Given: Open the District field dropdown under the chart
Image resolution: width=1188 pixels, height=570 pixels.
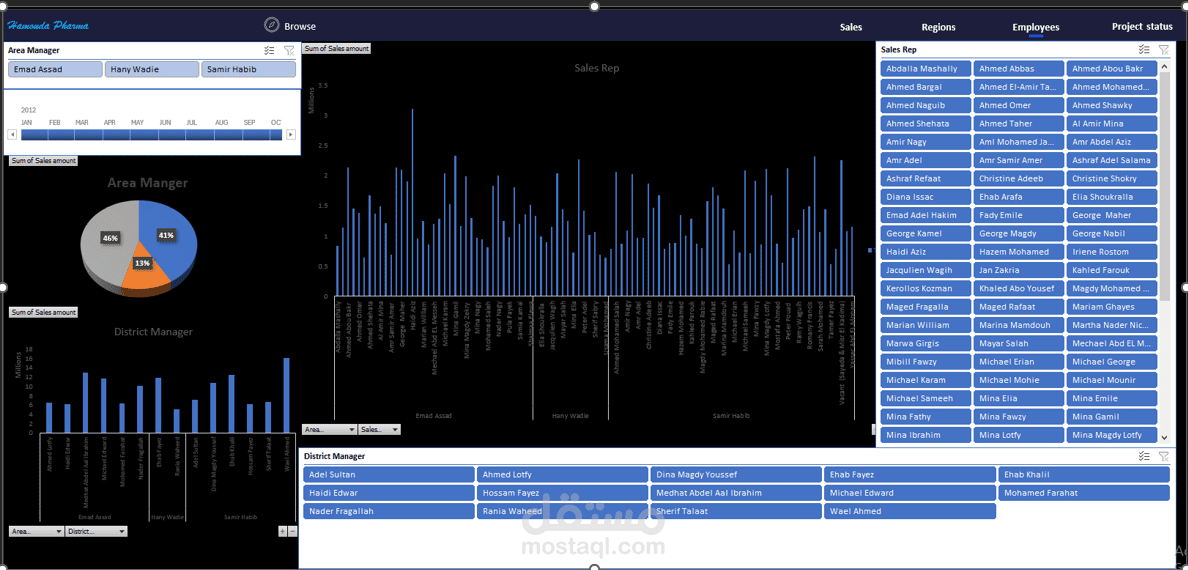Looking at the screenshot, I should tap(96, 532).
